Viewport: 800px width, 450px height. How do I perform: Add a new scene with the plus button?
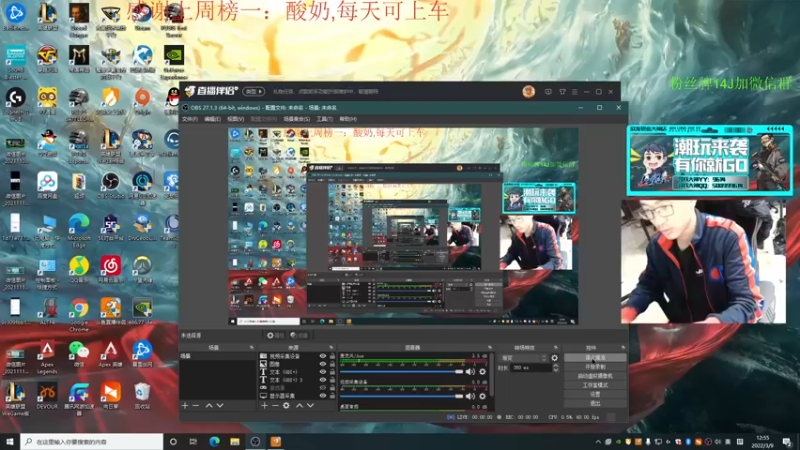point(185,406)
